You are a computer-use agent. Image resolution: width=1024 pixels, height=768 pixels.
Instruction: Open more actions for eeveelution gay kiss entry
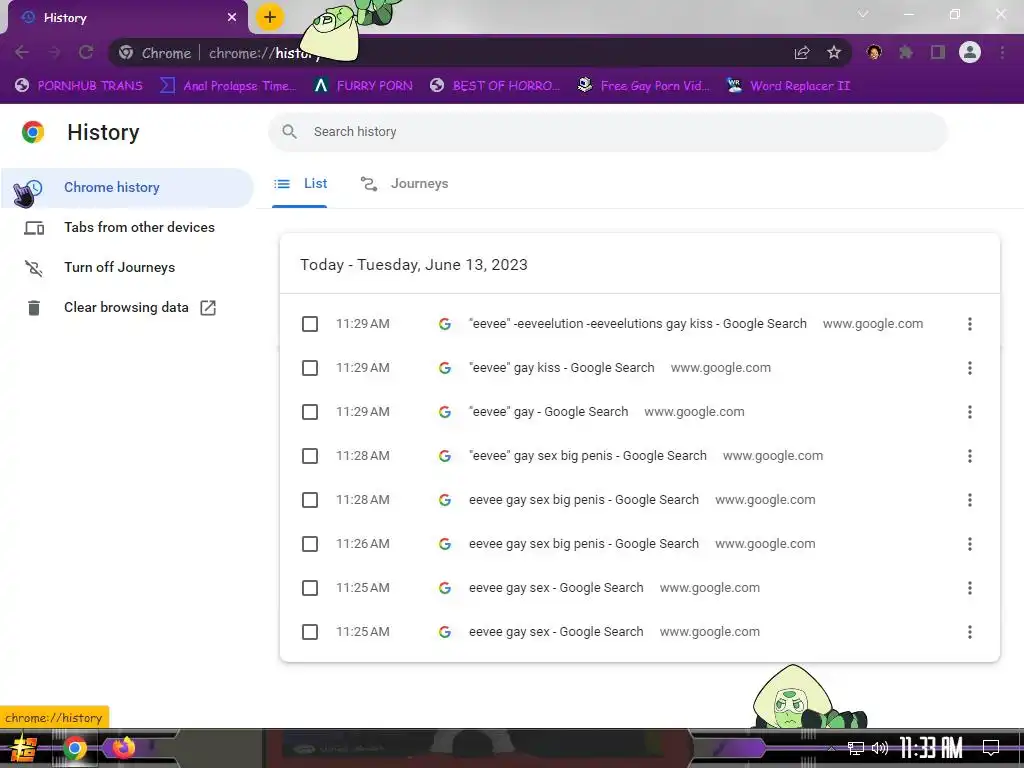coord(970,324)
